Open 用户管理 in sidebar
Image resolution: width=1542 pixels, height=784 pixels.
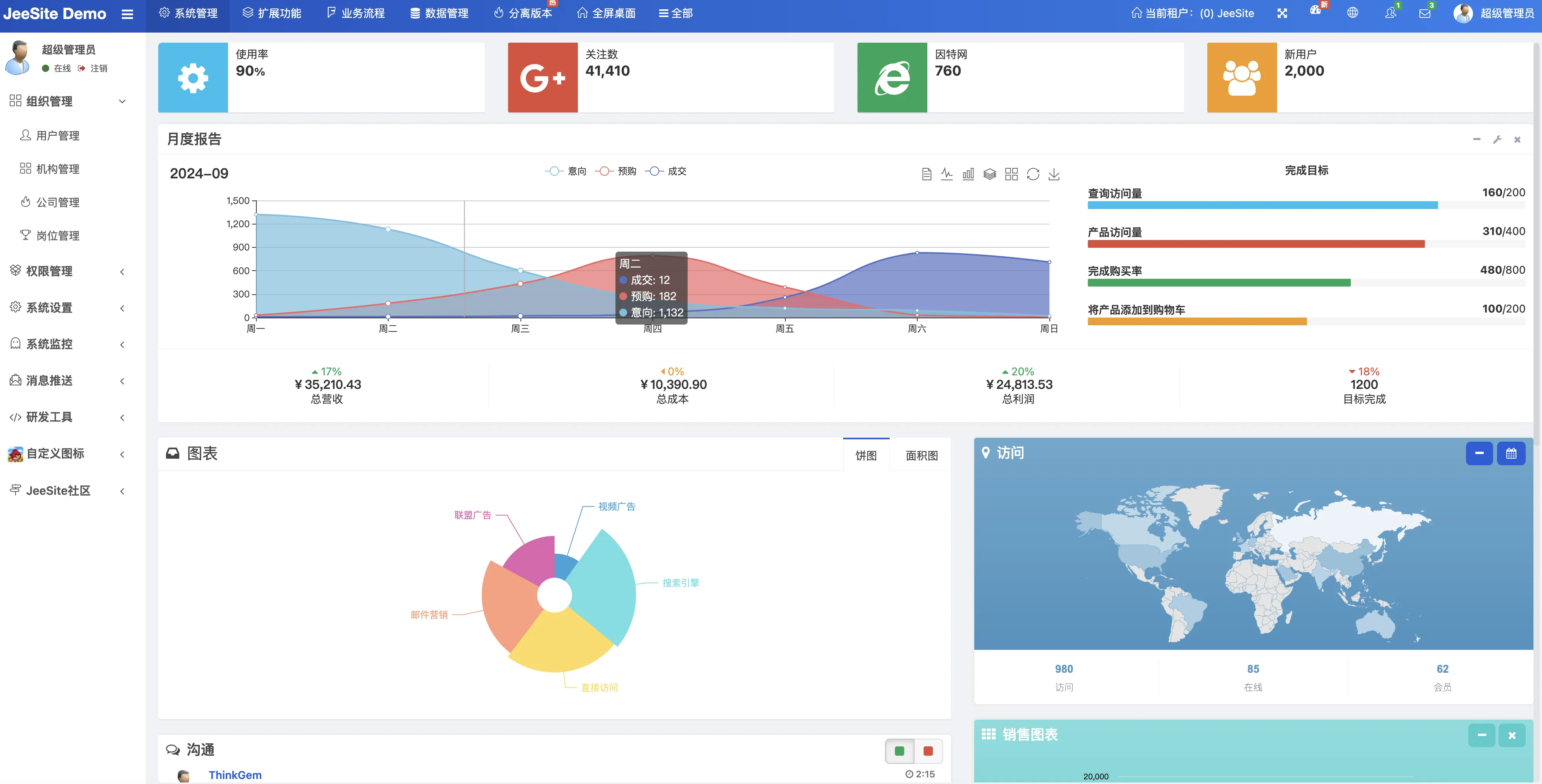(x=57, y=136)
